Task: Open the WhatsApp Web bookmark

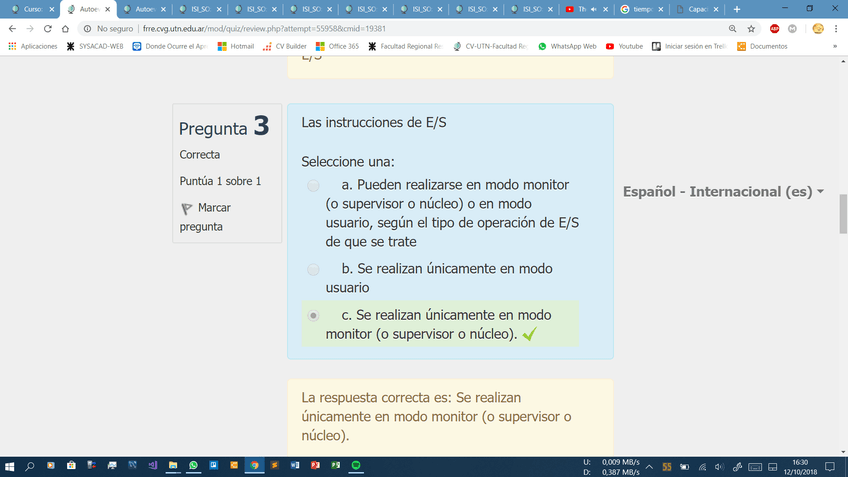Action: 567,46
